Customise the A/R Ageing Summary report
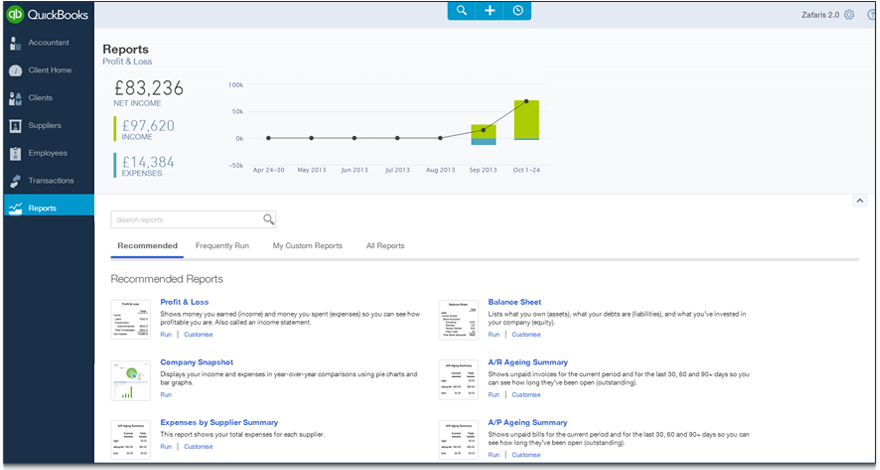 pos(526,394)
